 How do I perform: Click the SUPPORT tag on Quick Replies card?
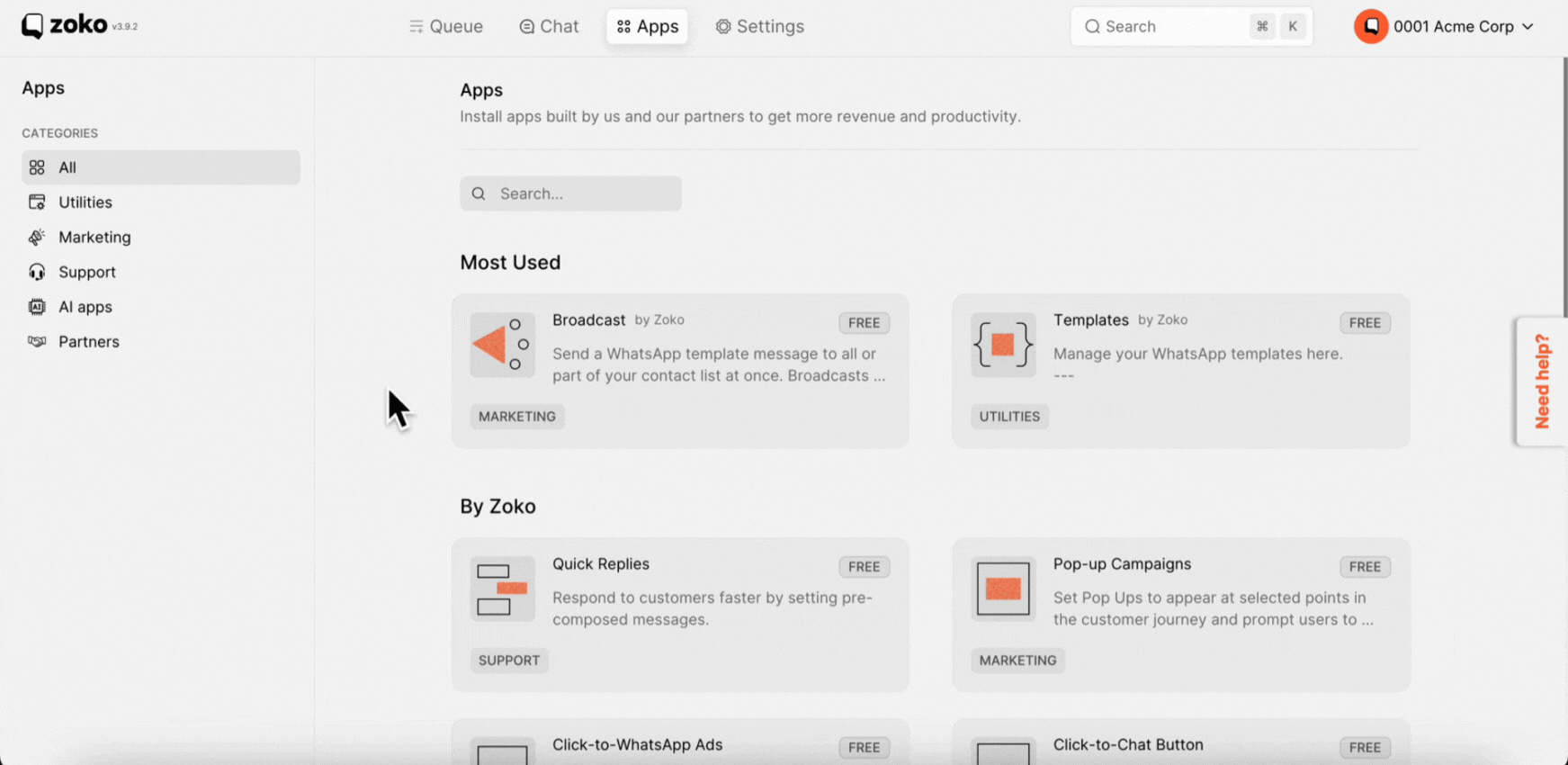tap(509, 661)
